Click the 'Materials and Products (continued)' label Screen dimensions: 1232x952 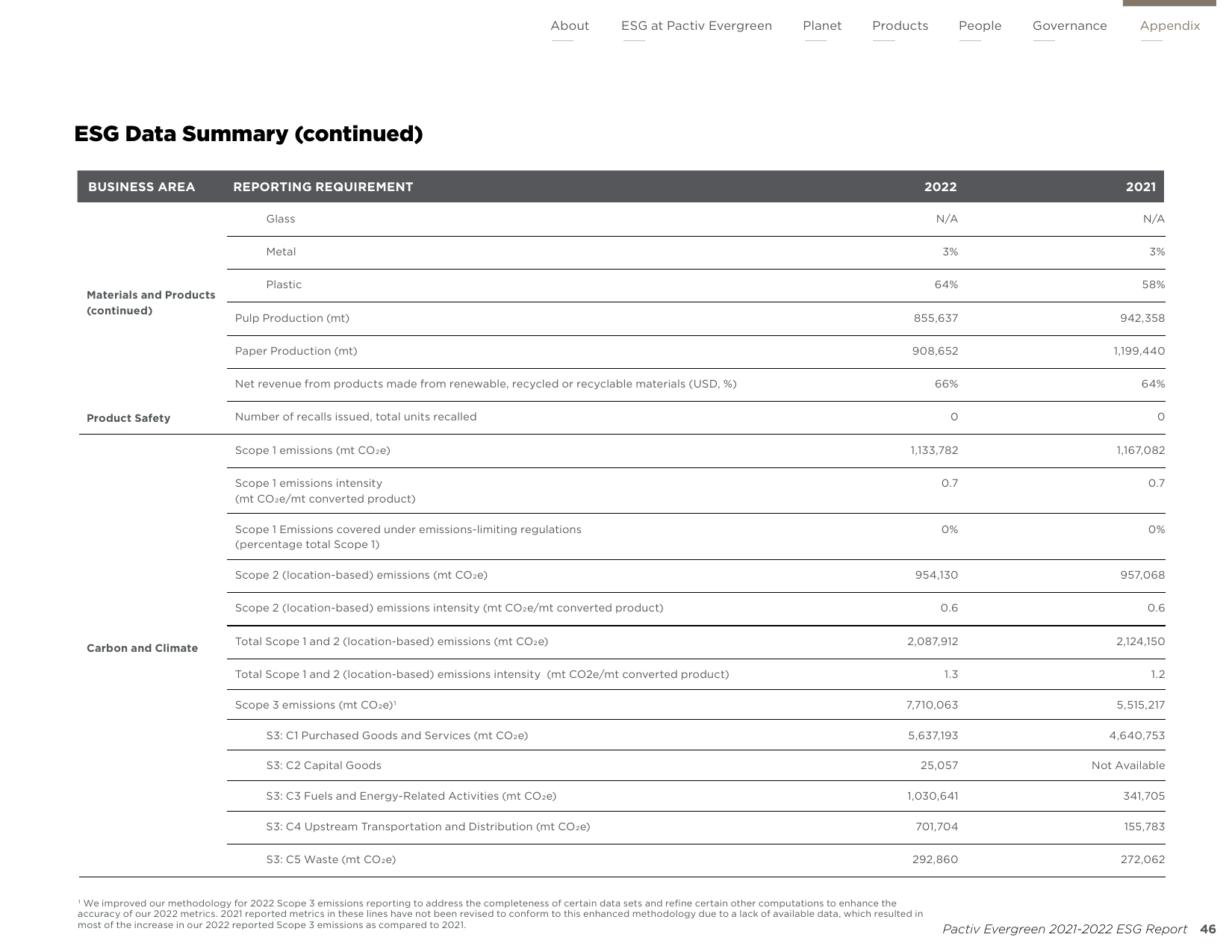151,303
